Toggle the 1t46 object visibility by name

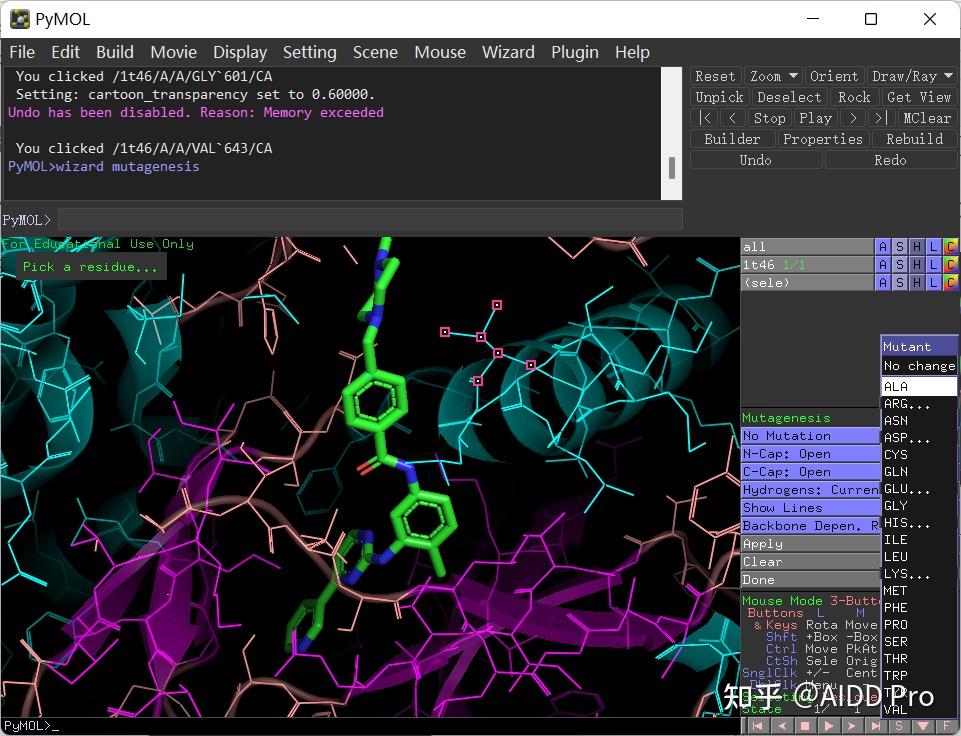click(x=806, y=265)
